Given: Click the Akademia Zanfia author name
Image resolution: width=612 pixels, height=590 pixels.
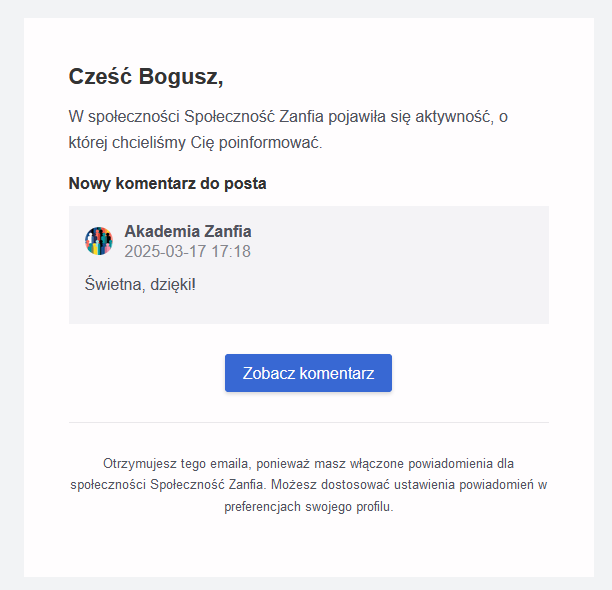Looking at the screenshot, I should pyautogui.click(x=188, y=232).
